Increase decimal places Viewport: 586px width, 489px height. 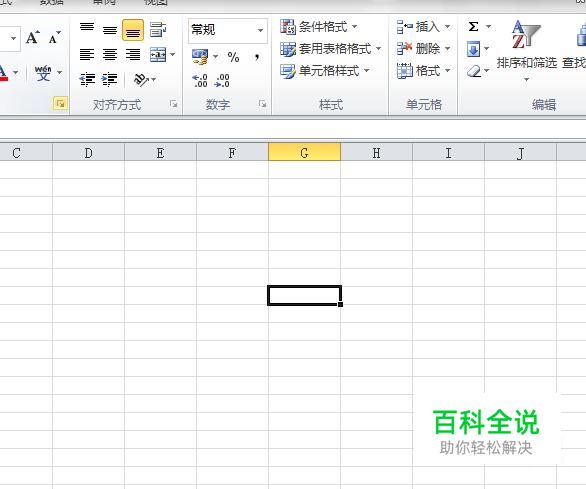pos(200,80)
